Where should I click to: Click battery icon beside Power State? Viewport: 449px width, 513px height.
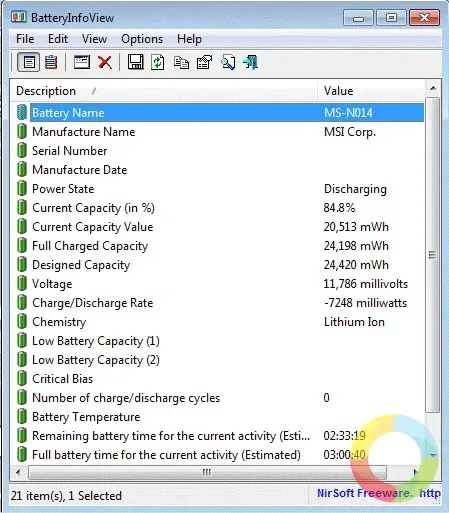coord(22,189)
